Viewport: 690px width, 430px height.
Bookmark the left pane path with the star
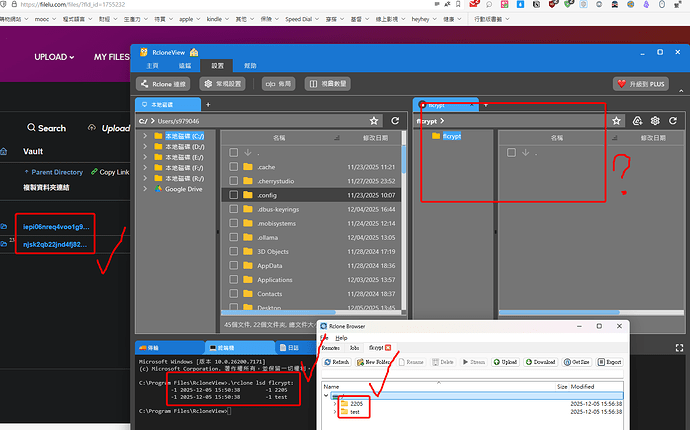point(374,121)
